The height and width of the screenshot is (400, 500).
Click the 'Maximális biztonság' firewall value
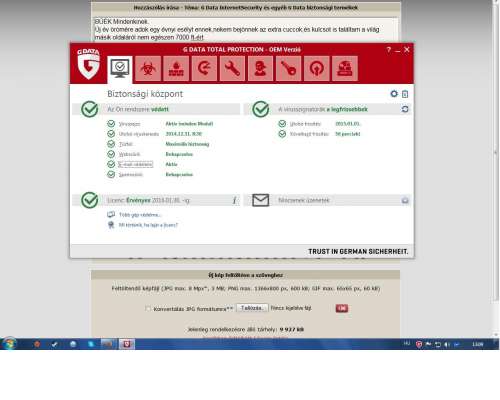tap(187, 144)
